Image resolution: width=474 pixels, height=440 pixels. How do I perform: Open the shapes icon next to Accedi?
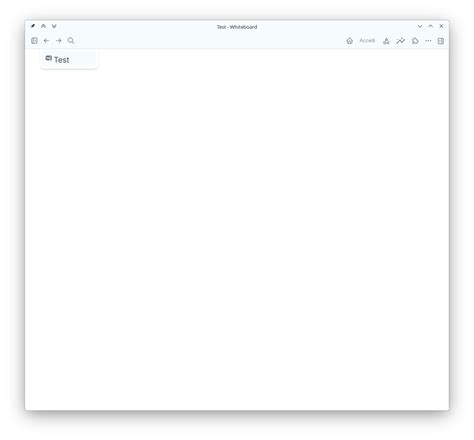click(386, 41)
